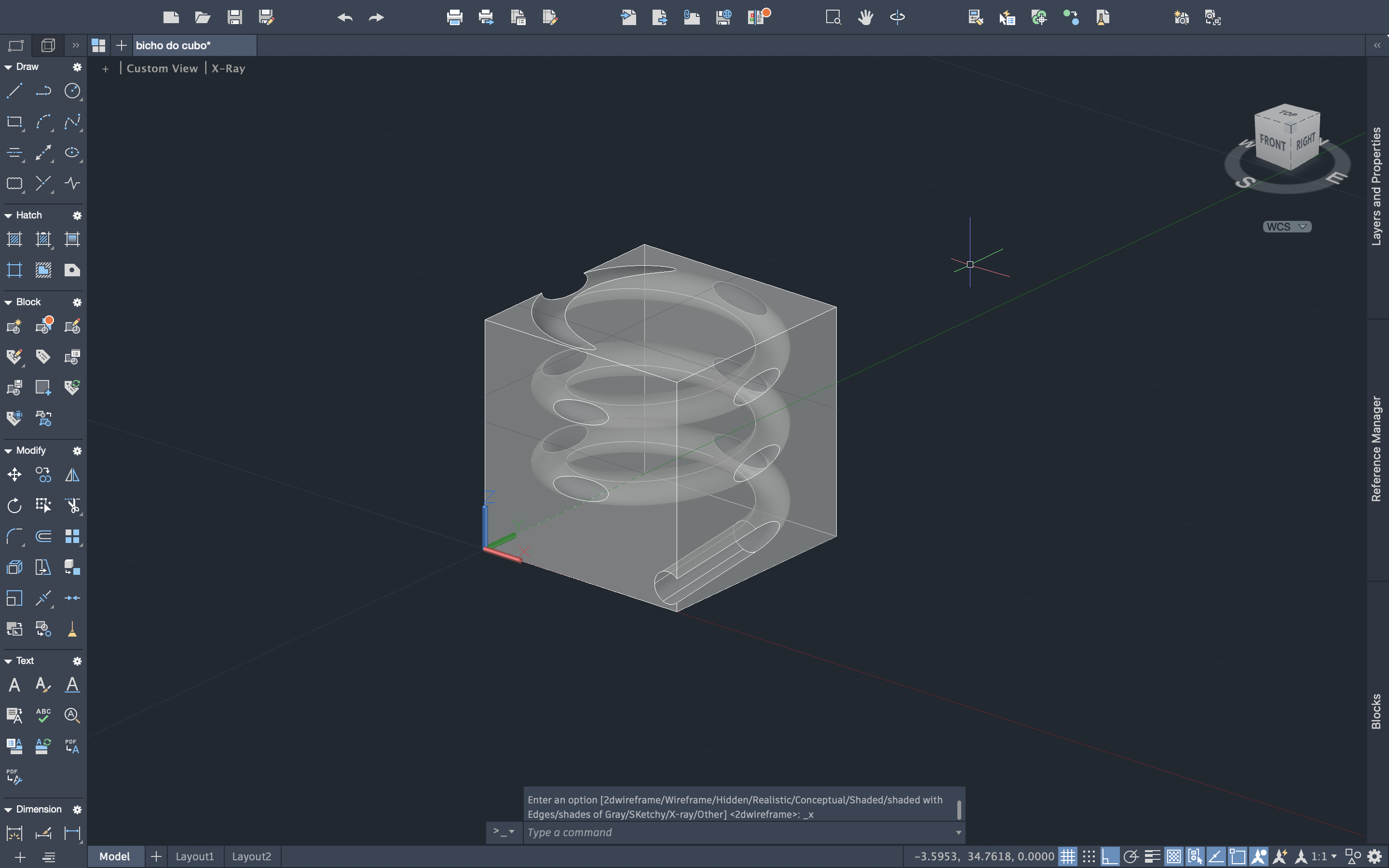Select the Arc tool
The height and width of the screenshot is (868, 1389).
(x=43, y=122)
